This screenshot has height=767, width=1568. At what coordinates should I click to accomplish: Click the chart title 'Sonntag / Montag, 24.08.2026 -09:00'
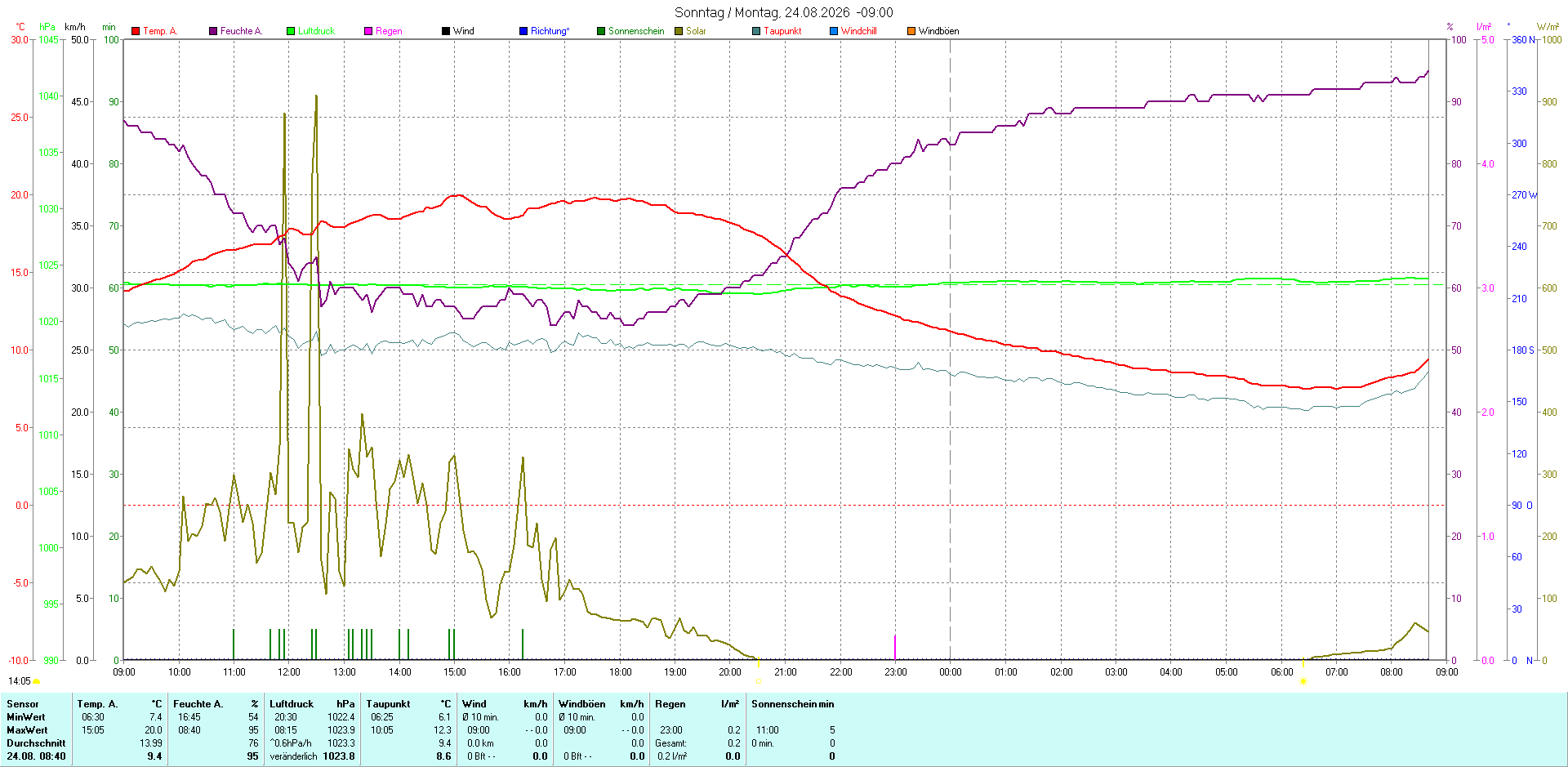[784, 12]
